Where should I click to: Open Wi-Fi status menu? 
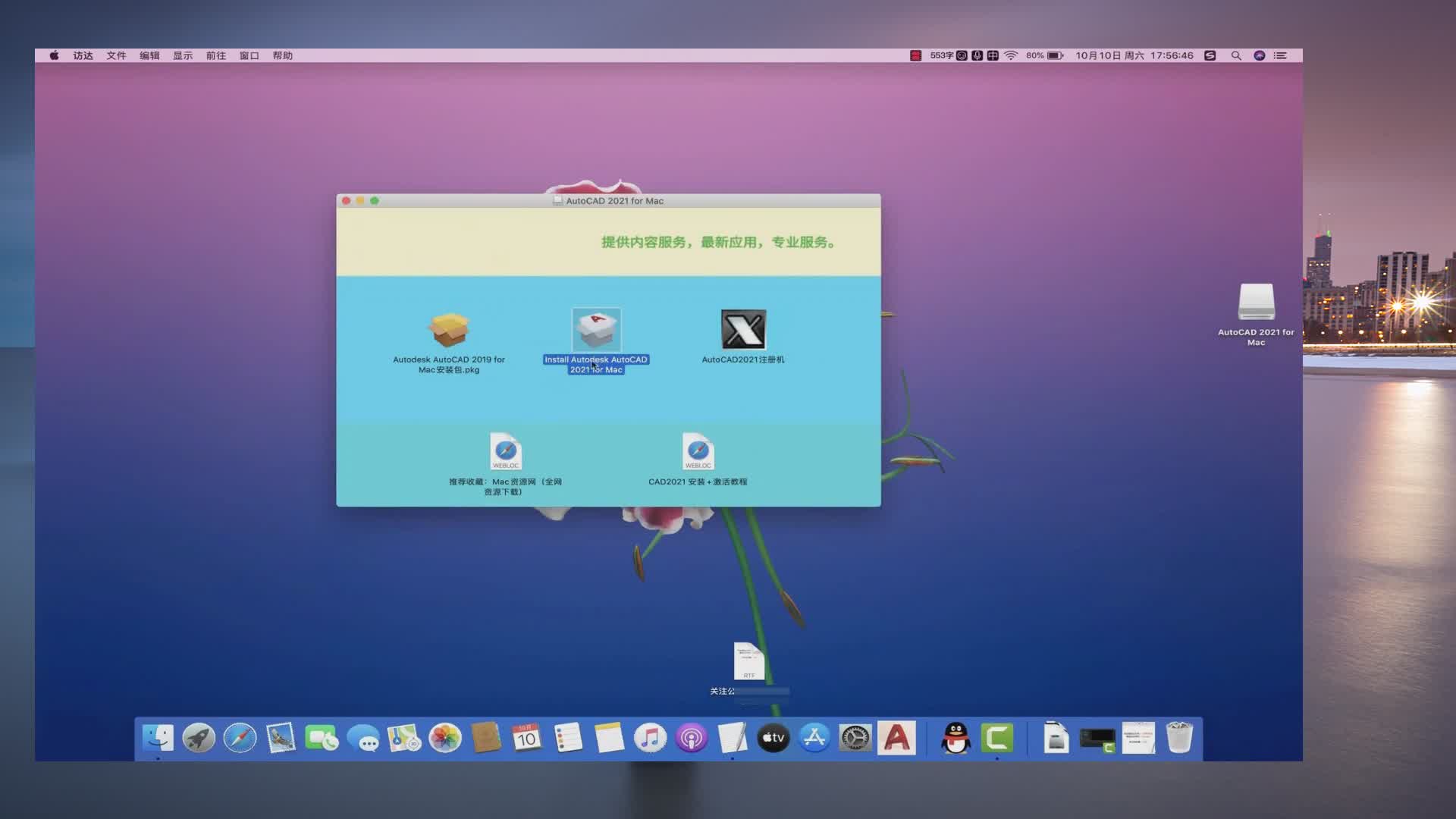click(1011, 55)
